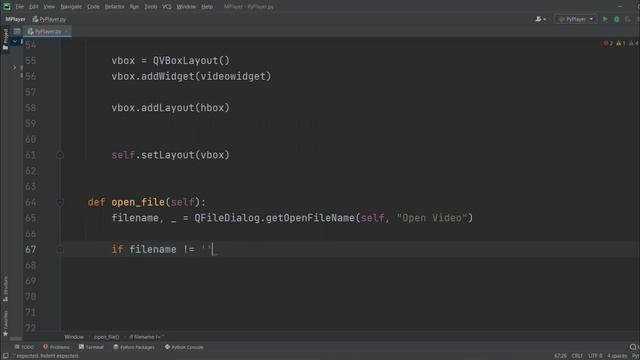Click the open_file() breadcrumb below editor
The width and height of the screenshot is (640, 360).
coord(107,337)
